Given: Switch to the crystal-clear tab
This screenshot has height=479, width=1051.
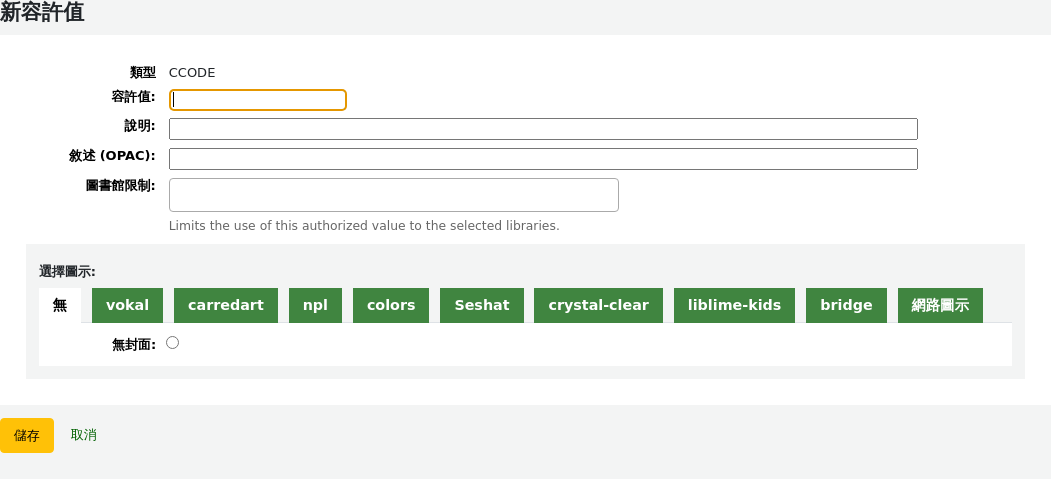Looking at the screenshot, I should (598, 306).
